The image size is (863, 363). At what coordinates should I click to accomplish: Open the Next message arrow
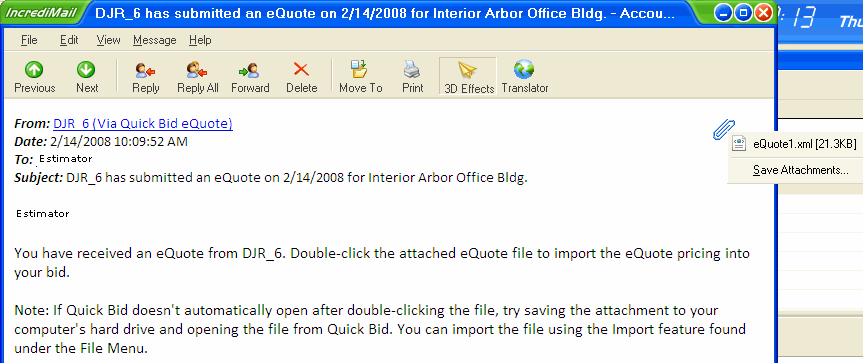[x=86, y=77]
